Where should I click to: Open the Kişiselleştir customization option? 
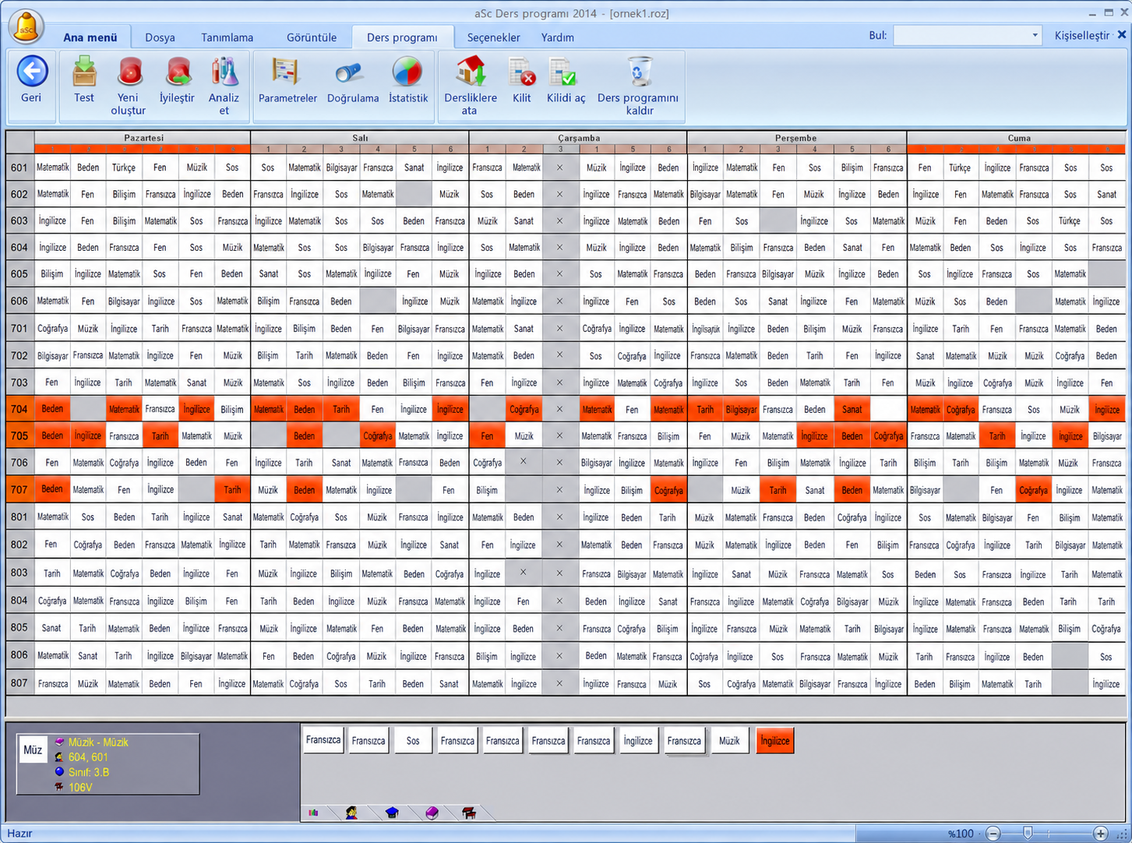(x=1081, y=35)
